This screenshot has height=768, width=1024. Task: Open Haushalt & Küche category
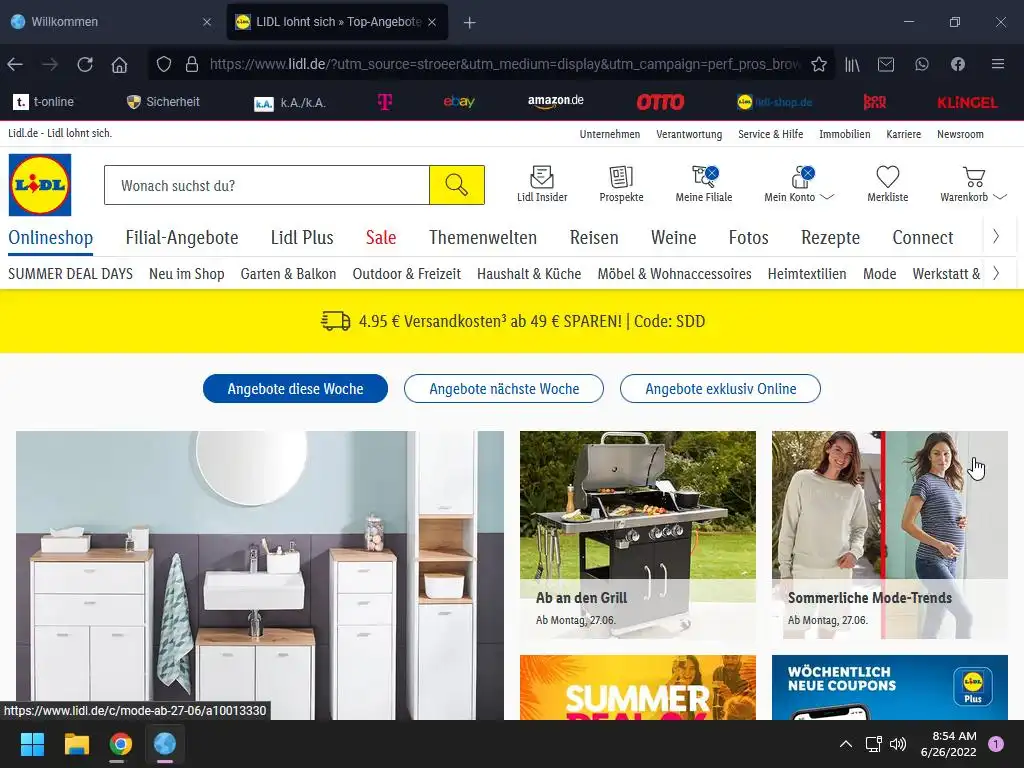click(x=529, y=274)
